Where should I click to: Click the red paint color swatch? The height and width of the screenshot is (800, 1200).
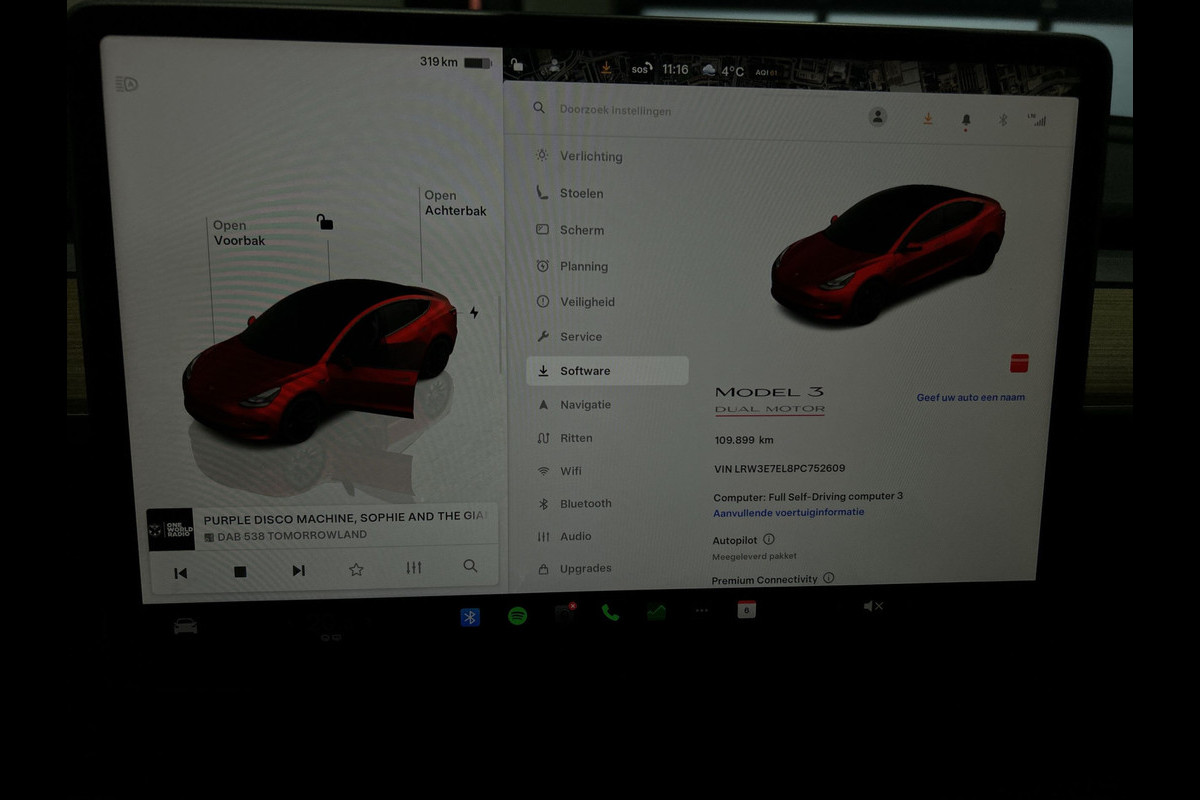click(x=1019, y=363)
